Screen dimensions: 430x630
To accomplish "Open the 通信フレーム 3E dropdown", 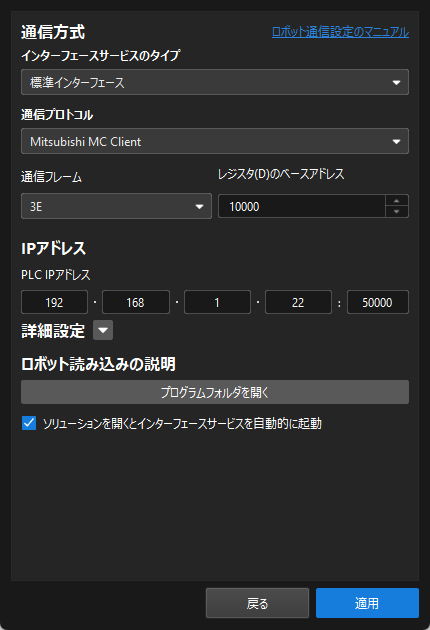I will (x=116, y=206).
